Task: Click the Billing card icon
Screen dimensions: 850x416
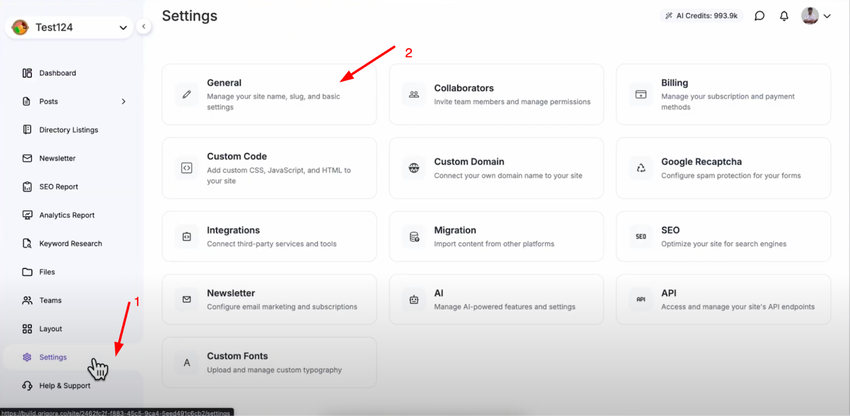Action: click(641, 94)
